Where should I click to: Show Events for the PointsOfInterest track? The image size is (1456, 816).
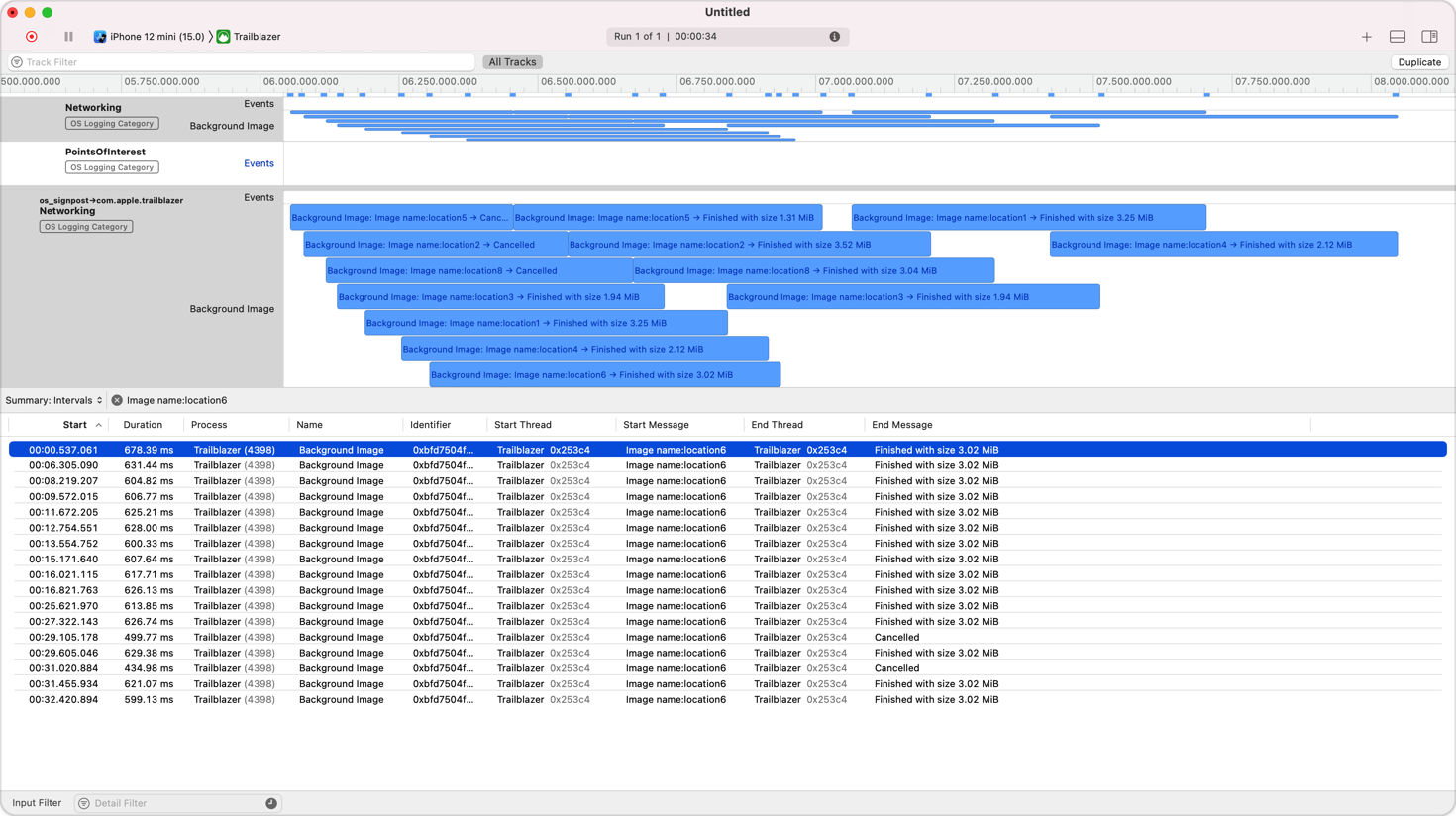click(x=259, y=163)
